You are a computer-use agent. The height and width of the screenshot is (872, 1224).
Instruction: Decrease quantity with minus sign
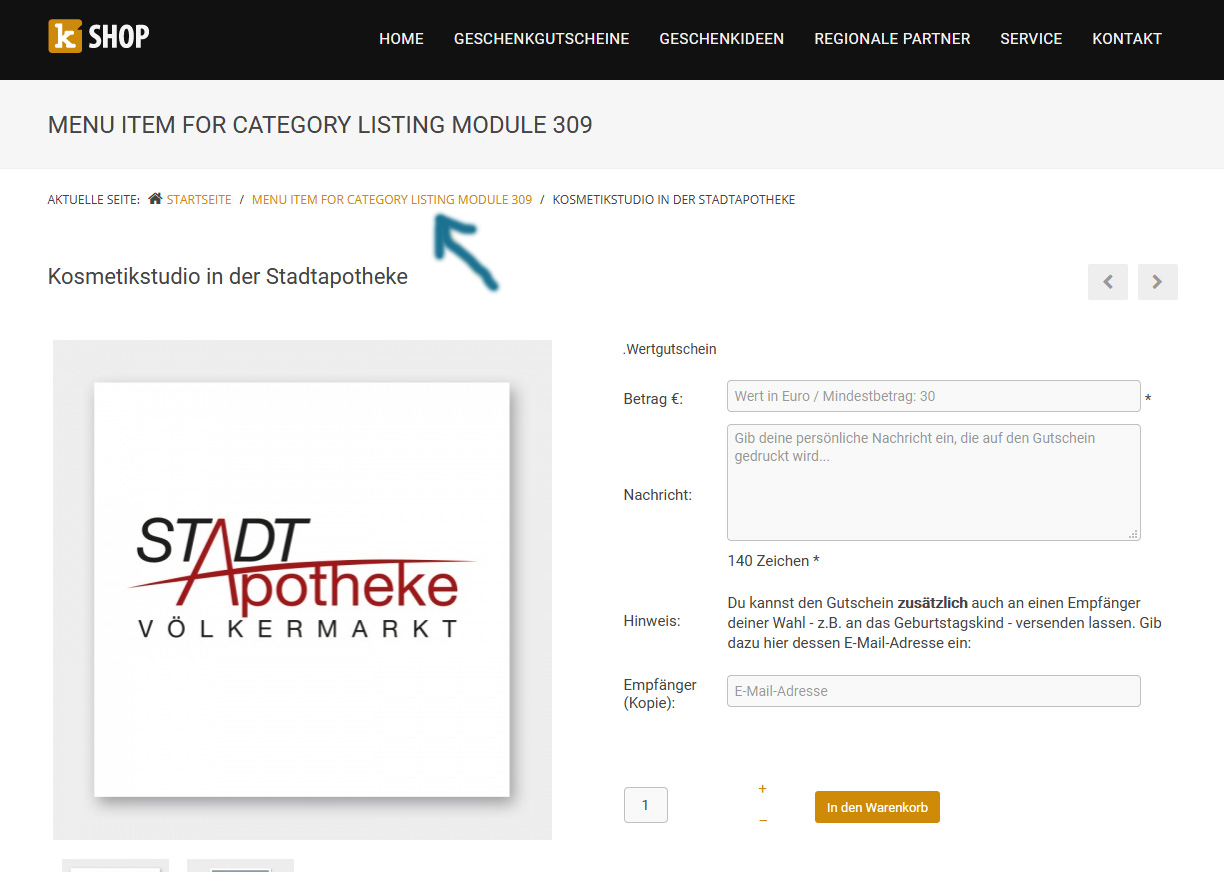point(763,820)
